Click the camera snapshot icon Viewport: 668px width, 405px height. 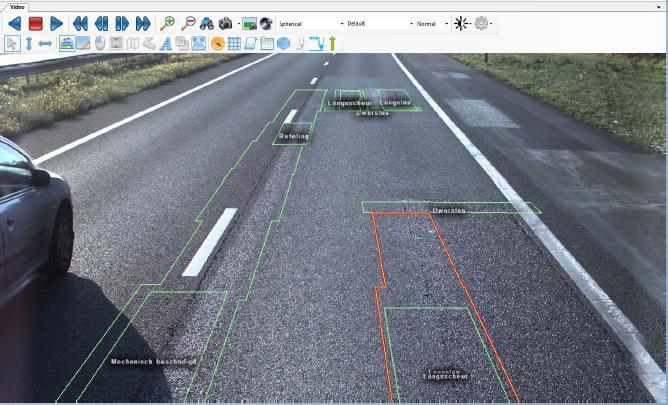click(x=225, y=23)
